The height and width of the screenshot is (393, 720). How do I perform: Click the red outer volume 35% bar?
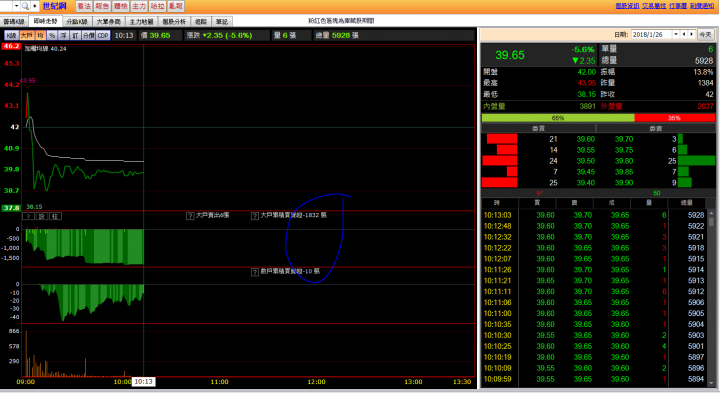(675, 118)
